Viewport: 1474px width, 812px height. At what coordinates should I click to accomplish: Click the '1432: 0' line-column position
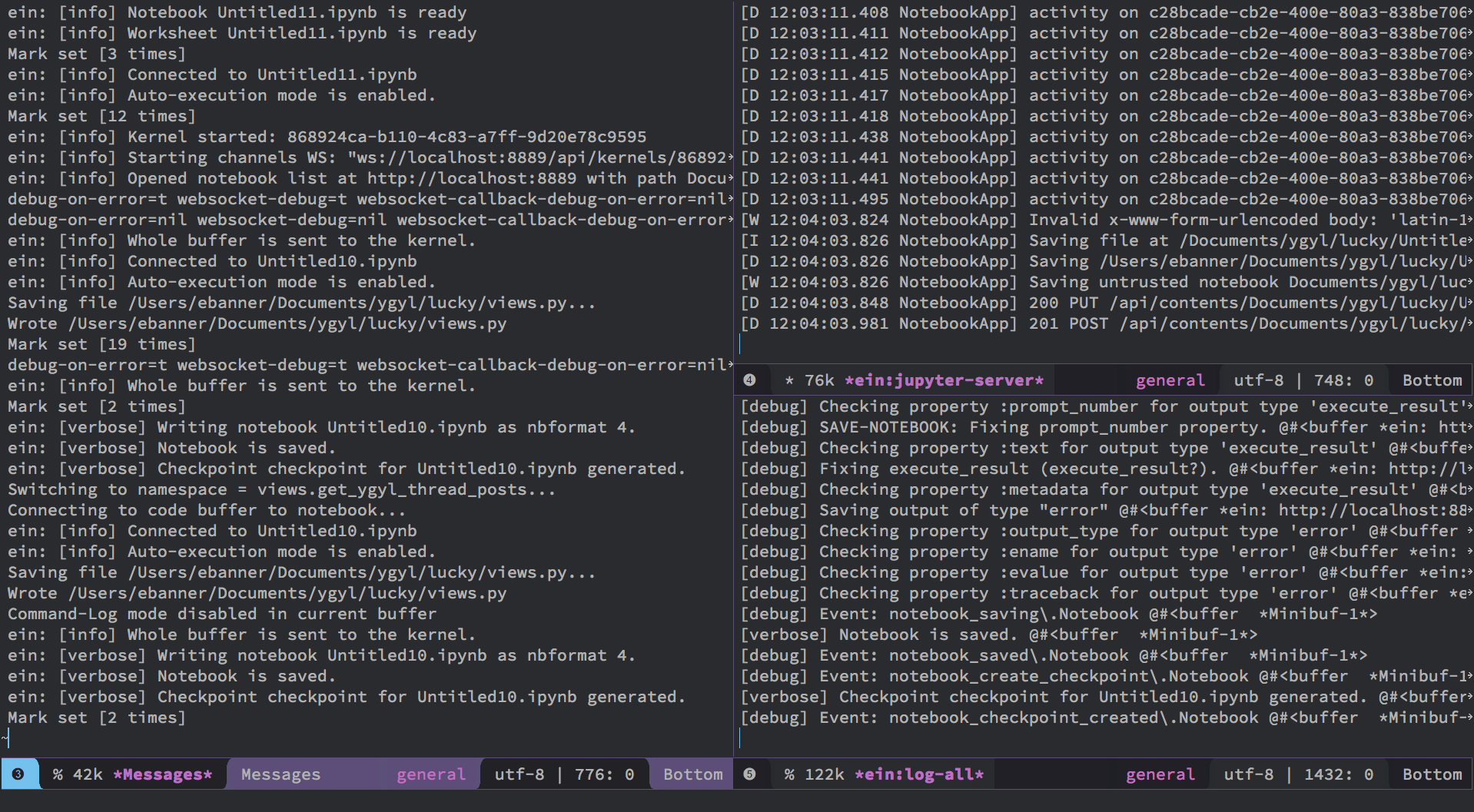tap(1339, 774)
